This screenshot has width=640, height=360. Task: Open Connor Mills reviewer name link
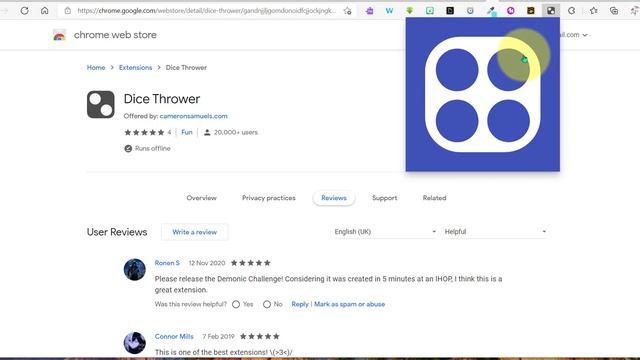tap(174, 337)
